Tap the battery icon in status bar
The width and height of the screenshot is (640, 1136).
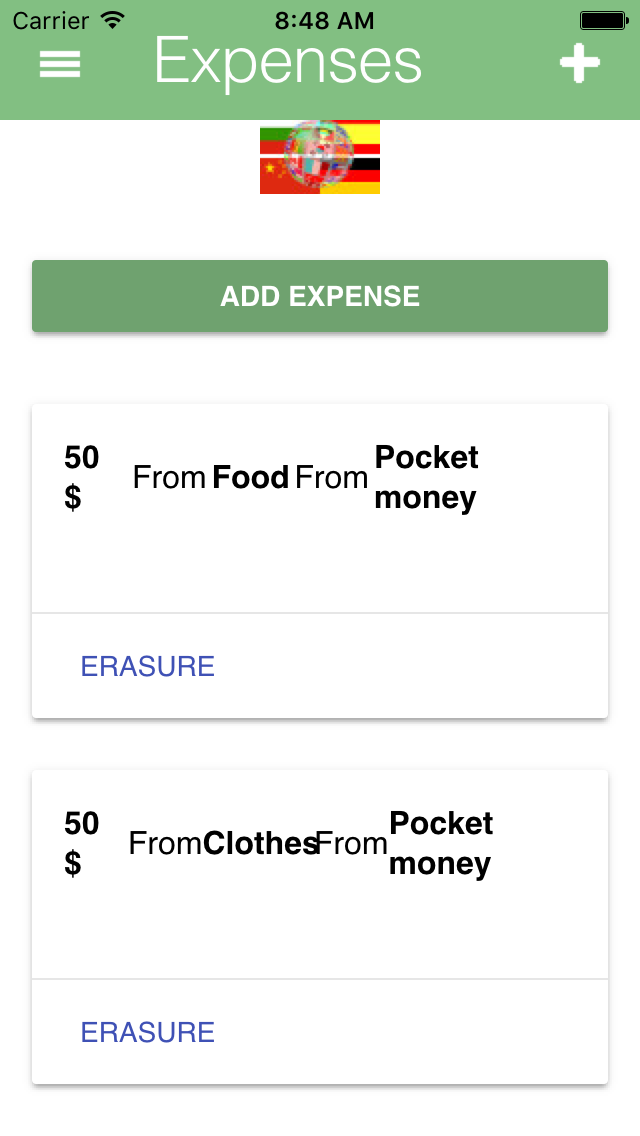(604, 20)
